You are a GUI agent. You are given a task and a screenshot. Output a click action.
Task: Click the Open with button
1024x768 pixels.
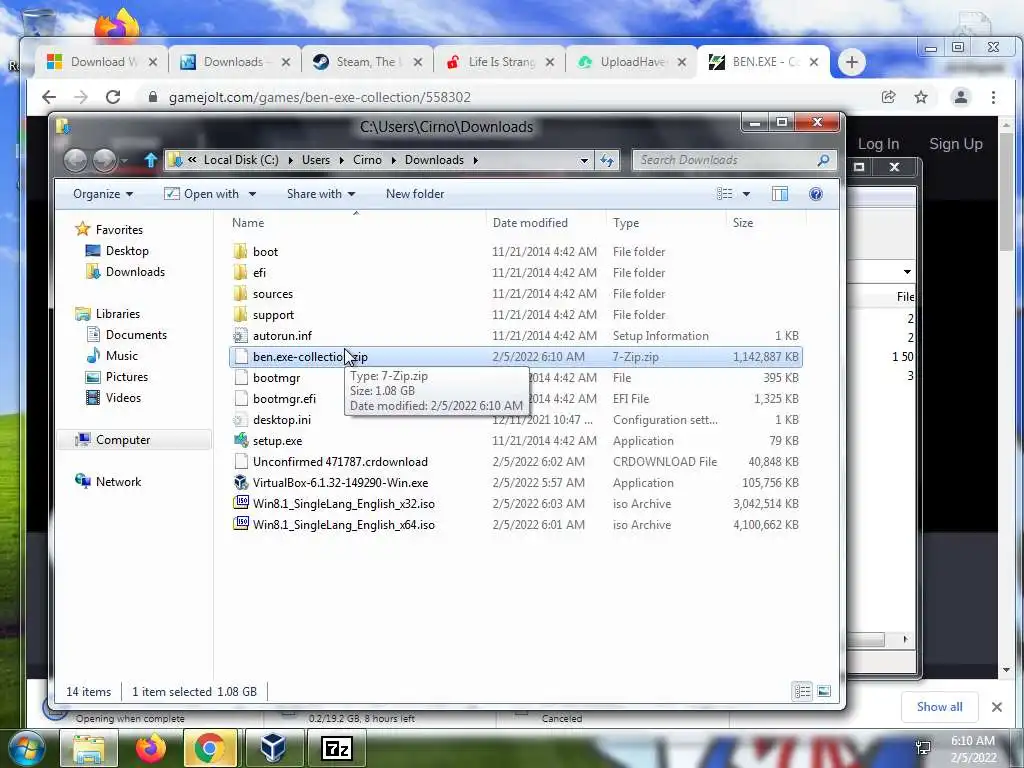[x=202, y=194]
